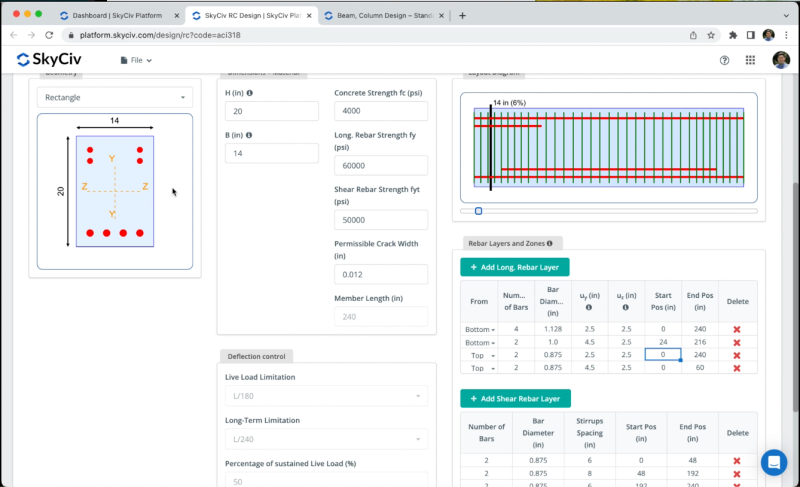Click Add Shear Rebar Layer button
800x487 pixels.
(515, 399)
